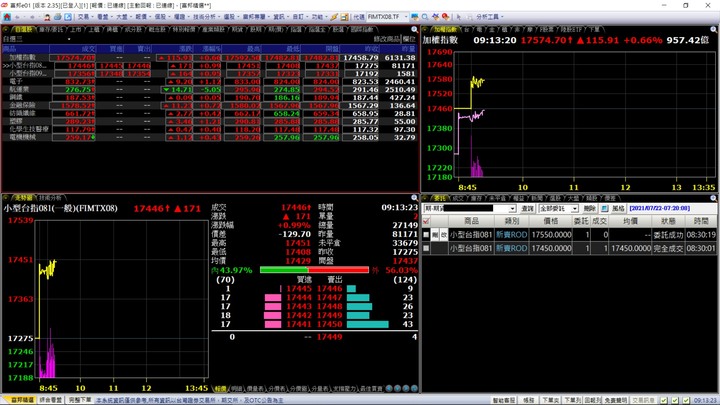Click the 查詢 query button

click(x=527, y=208)
